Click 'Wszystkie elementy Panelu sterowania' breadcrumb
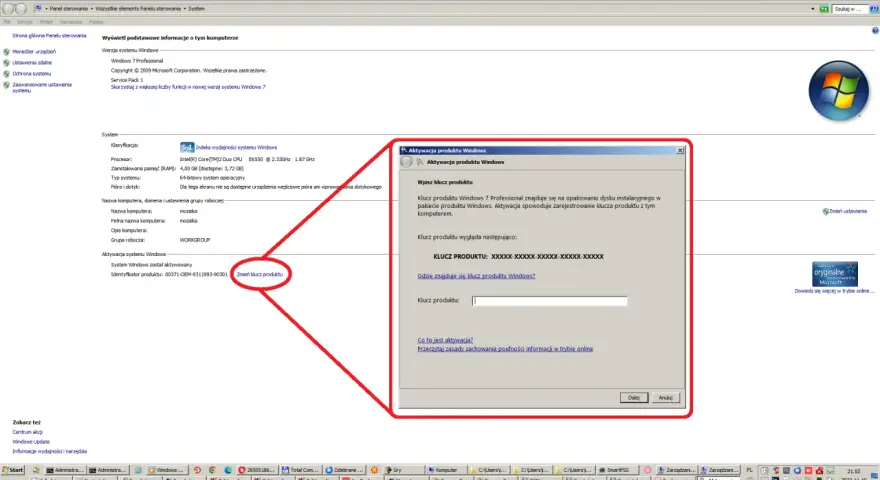Image resolution: width=880 pixels, height=480 pixels. pyautogui.click(x=138, y=8)
